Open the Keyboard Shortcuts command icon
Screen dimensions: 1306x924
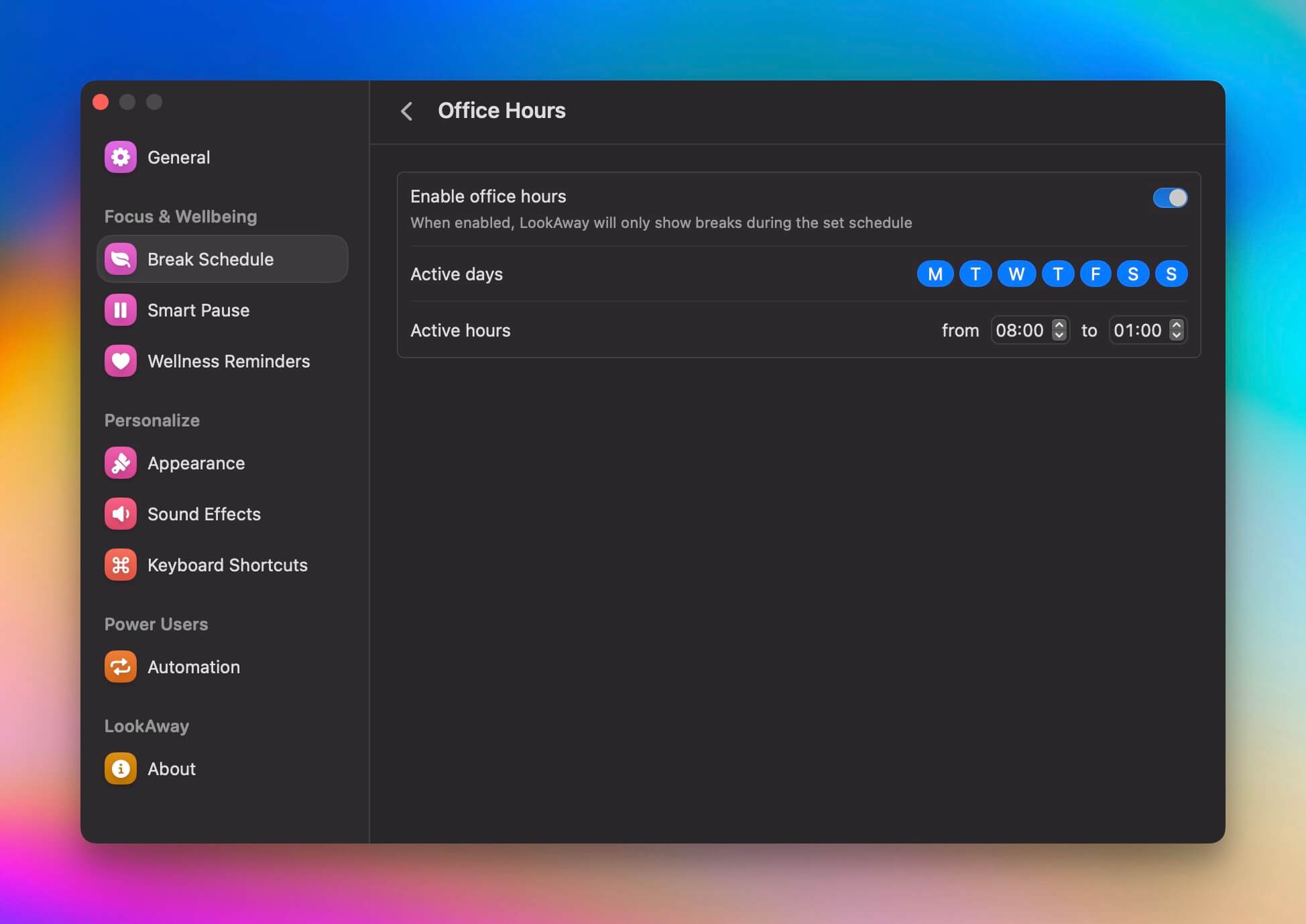pos(121,565)
